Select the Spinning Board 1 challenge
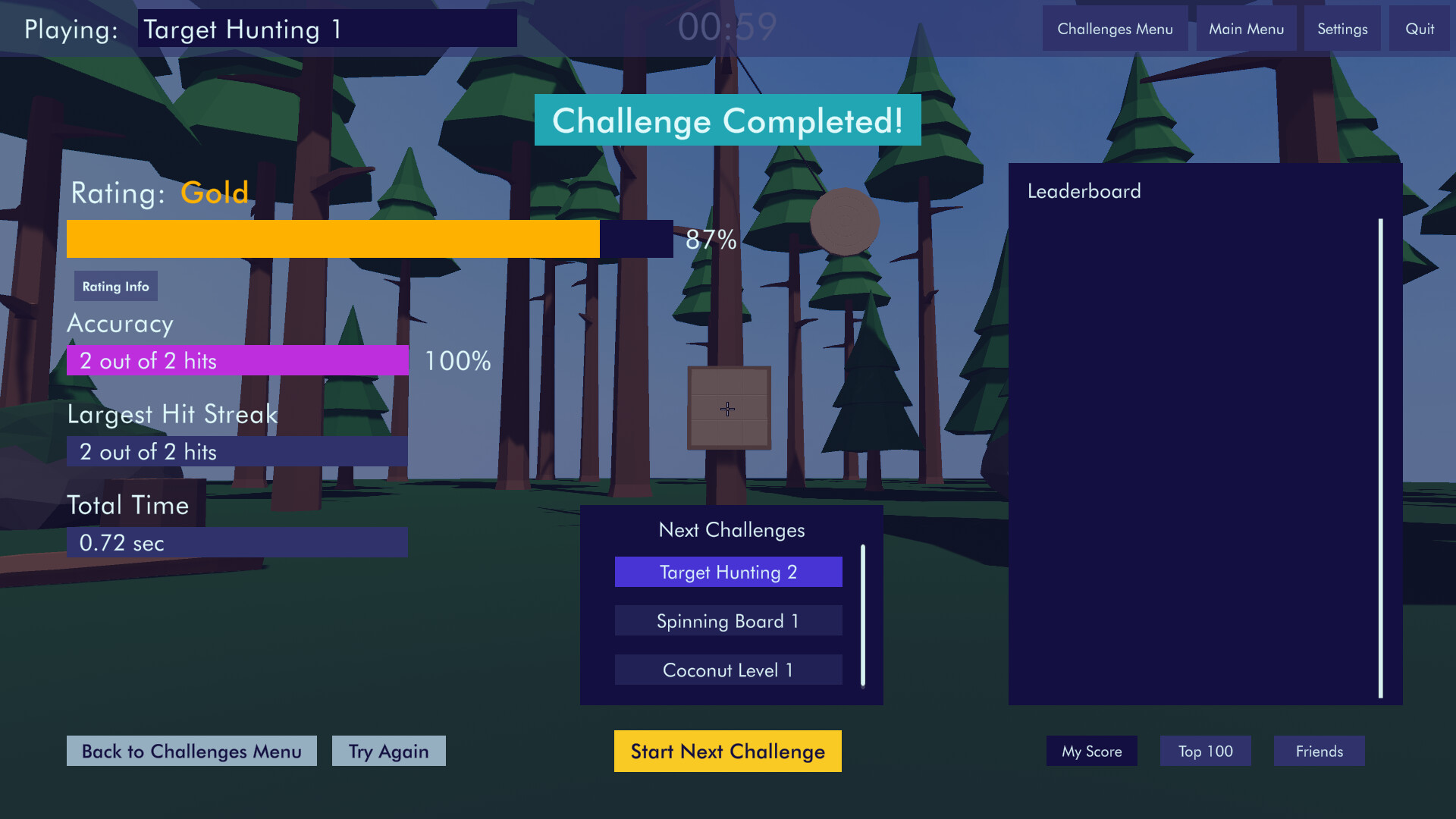The width and height of the screenshot is (1456, 819). (x=728, y=620)
